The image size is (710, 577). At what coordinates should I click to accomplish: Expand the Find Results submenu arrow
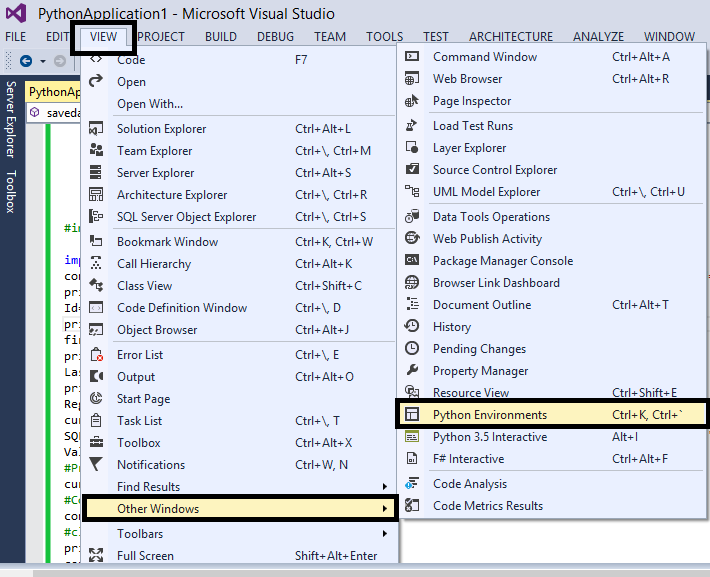click(385, 486)
